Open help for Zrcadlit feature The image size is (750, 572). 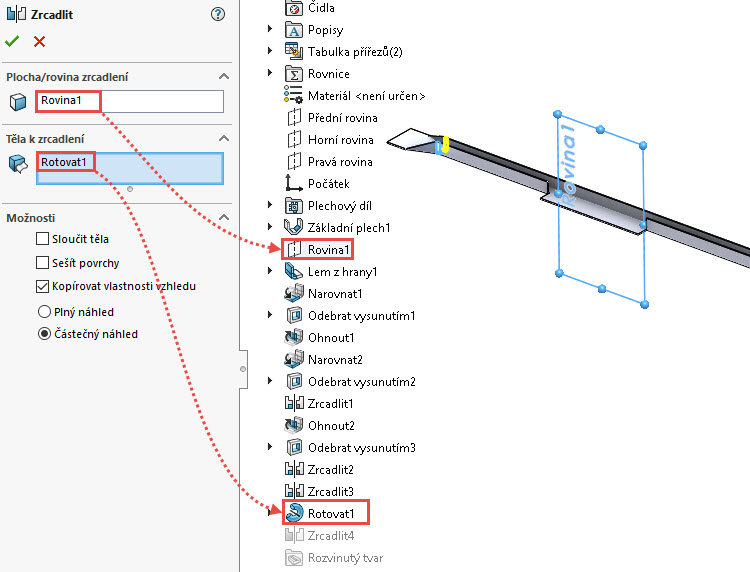coord(218,14)
